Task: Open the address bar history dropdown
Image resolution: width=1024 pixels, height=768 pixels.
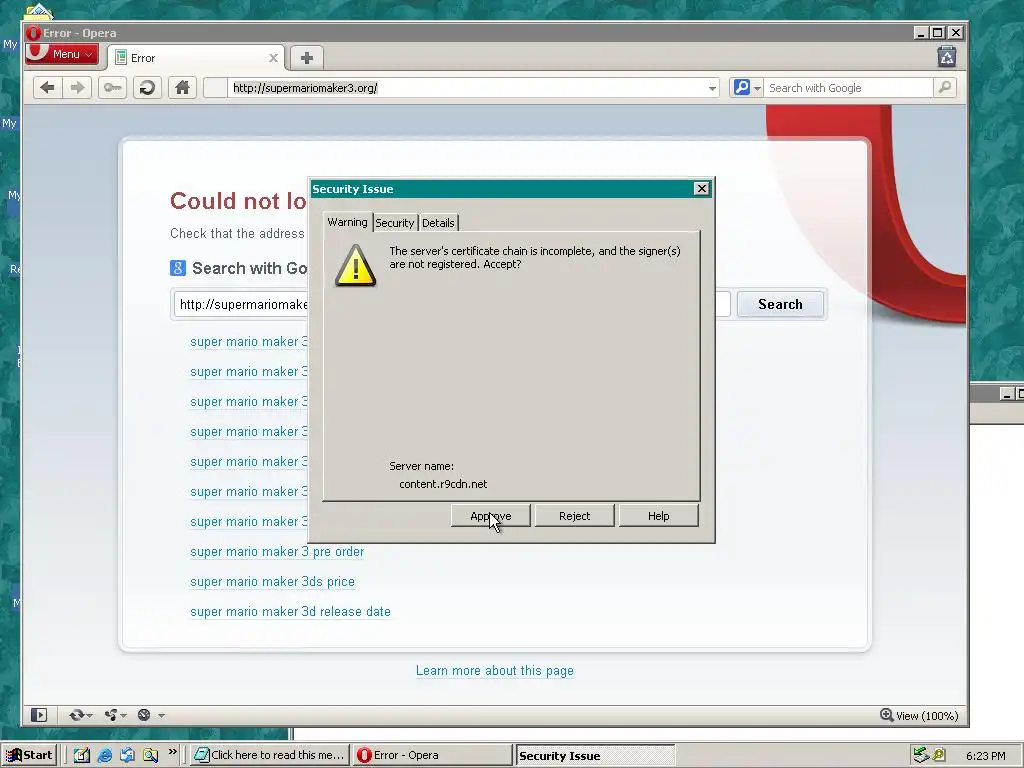Action: (712, 88)
